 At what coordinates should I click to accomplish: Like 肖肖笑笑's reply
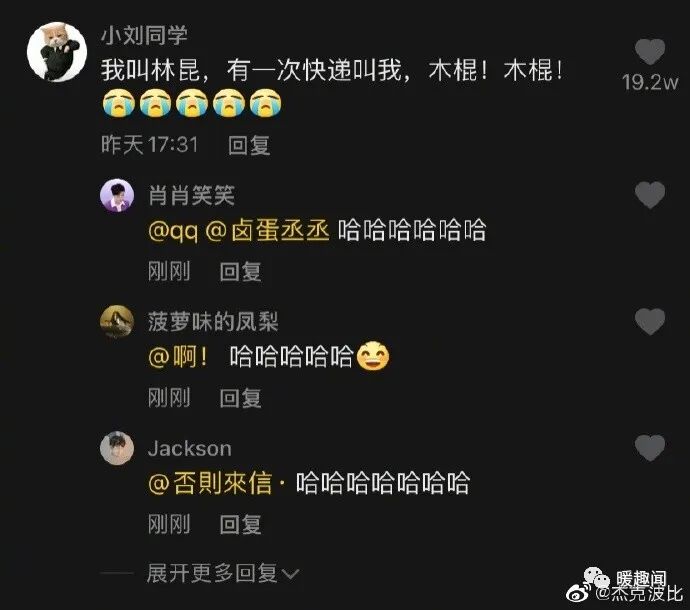650,195
